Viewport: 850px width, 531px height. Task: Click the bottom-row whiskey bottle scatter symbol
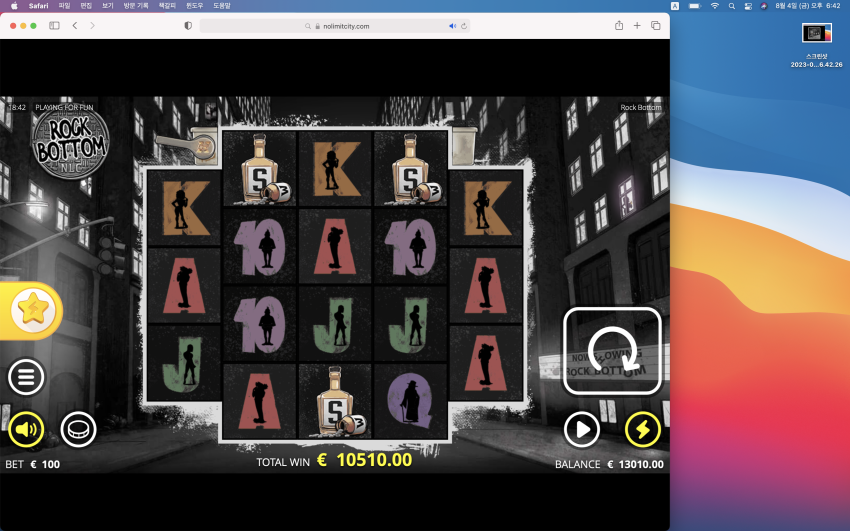pos(336,401)
